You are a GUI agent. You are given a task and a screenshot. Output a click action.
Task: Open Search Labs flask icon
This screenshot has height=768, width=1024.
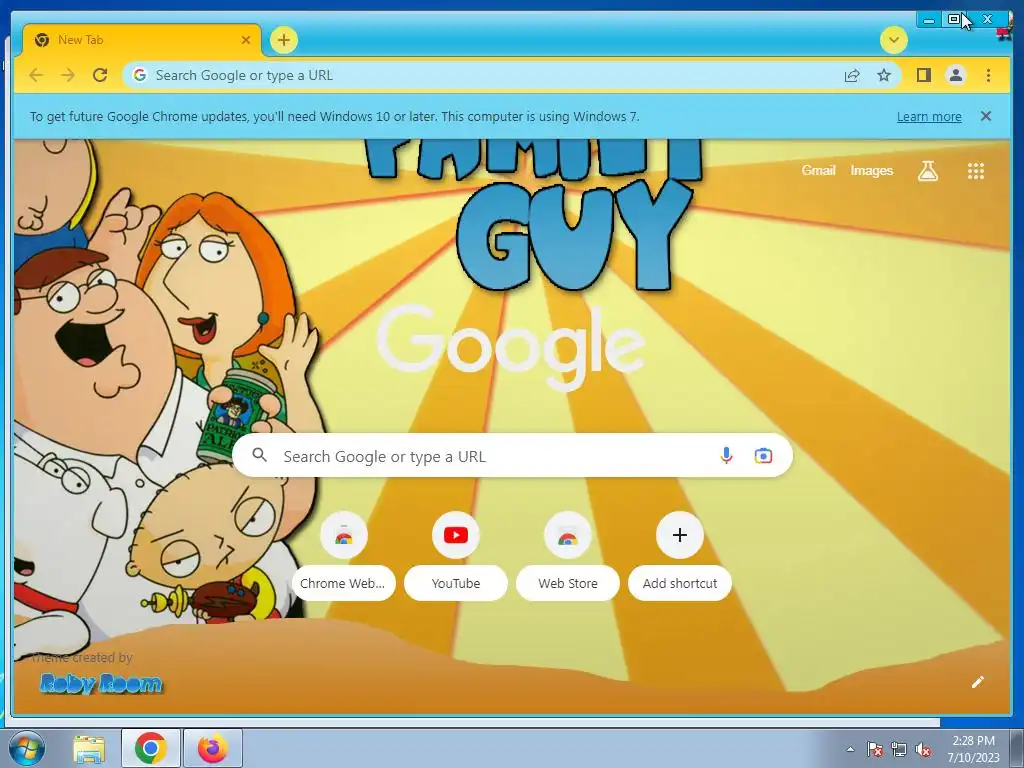(x=927, y=171)
